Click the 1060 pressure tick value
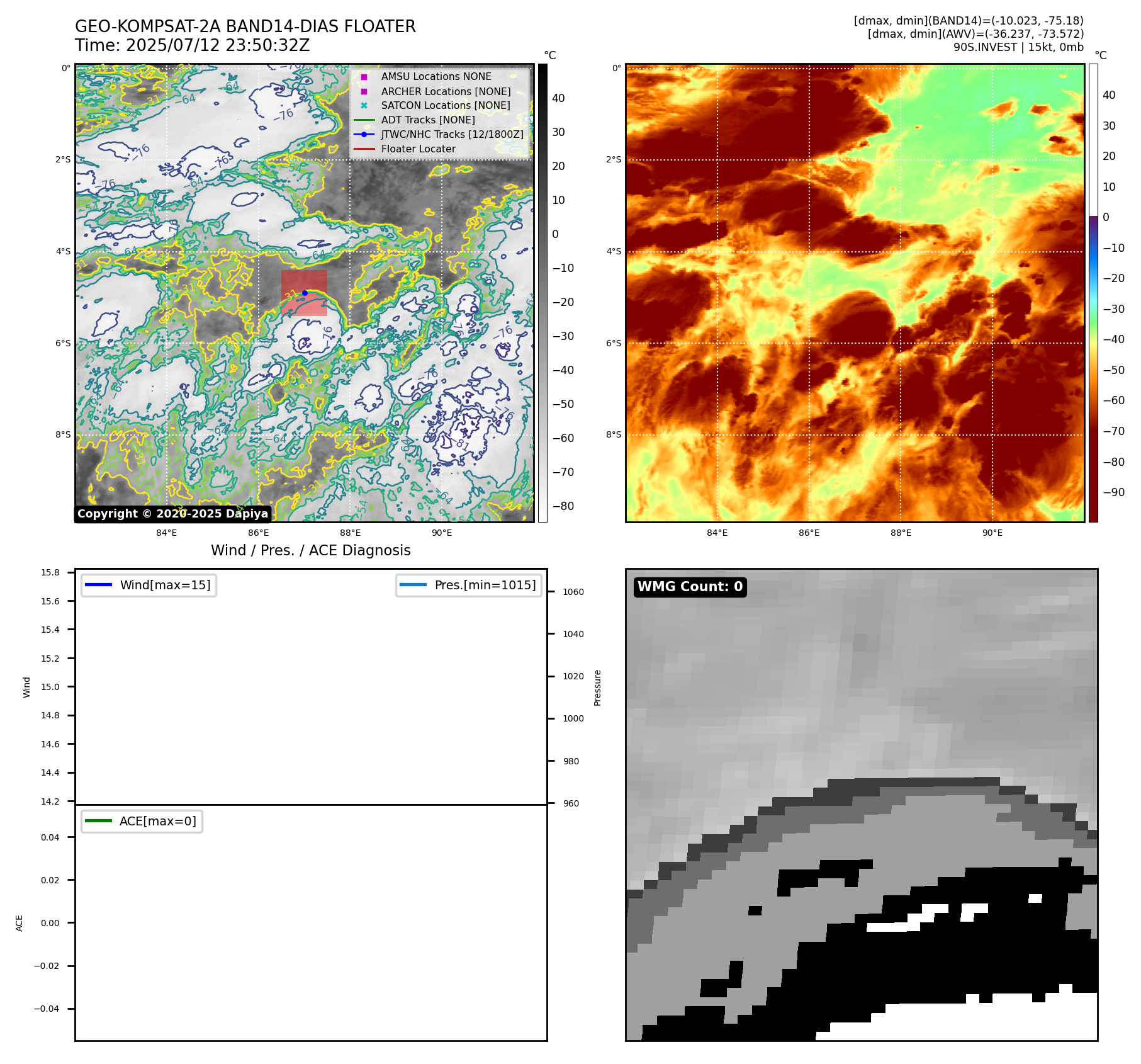The height and width of the screenshot is (1064, 1141). pos(573,592)
